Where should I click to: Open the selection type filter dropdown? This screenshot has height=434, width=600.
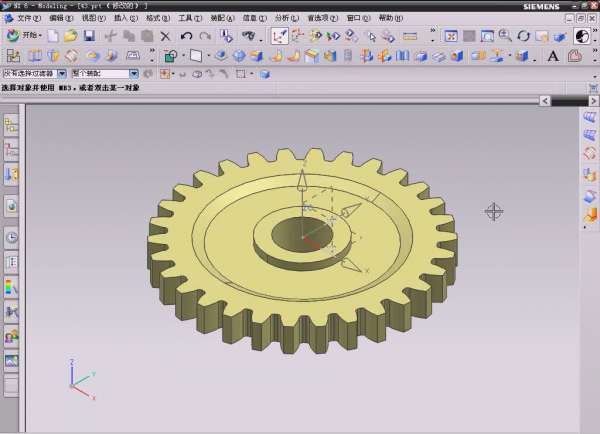[62, 73]
